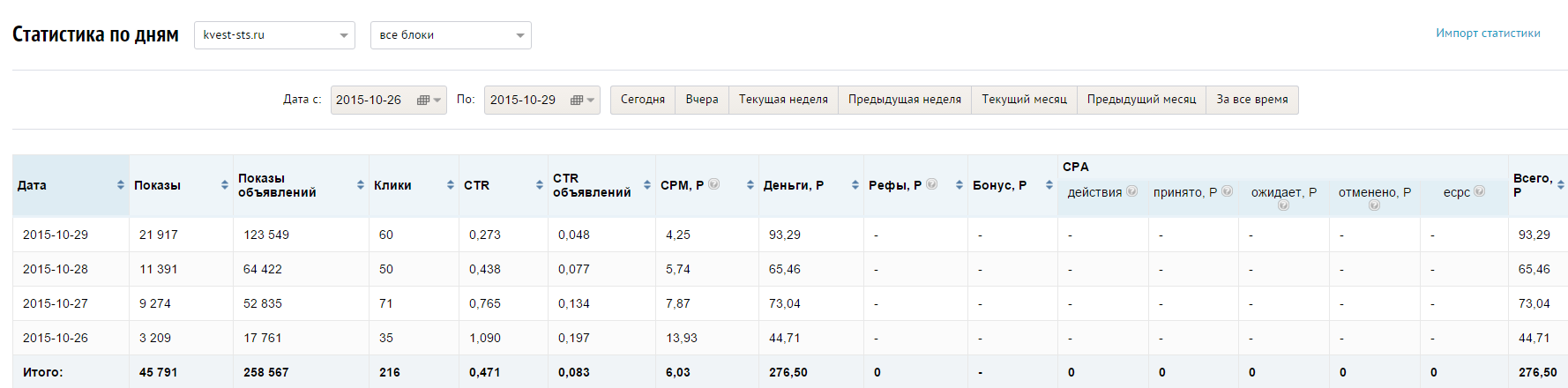Click the help icon next to действия

1132,191
